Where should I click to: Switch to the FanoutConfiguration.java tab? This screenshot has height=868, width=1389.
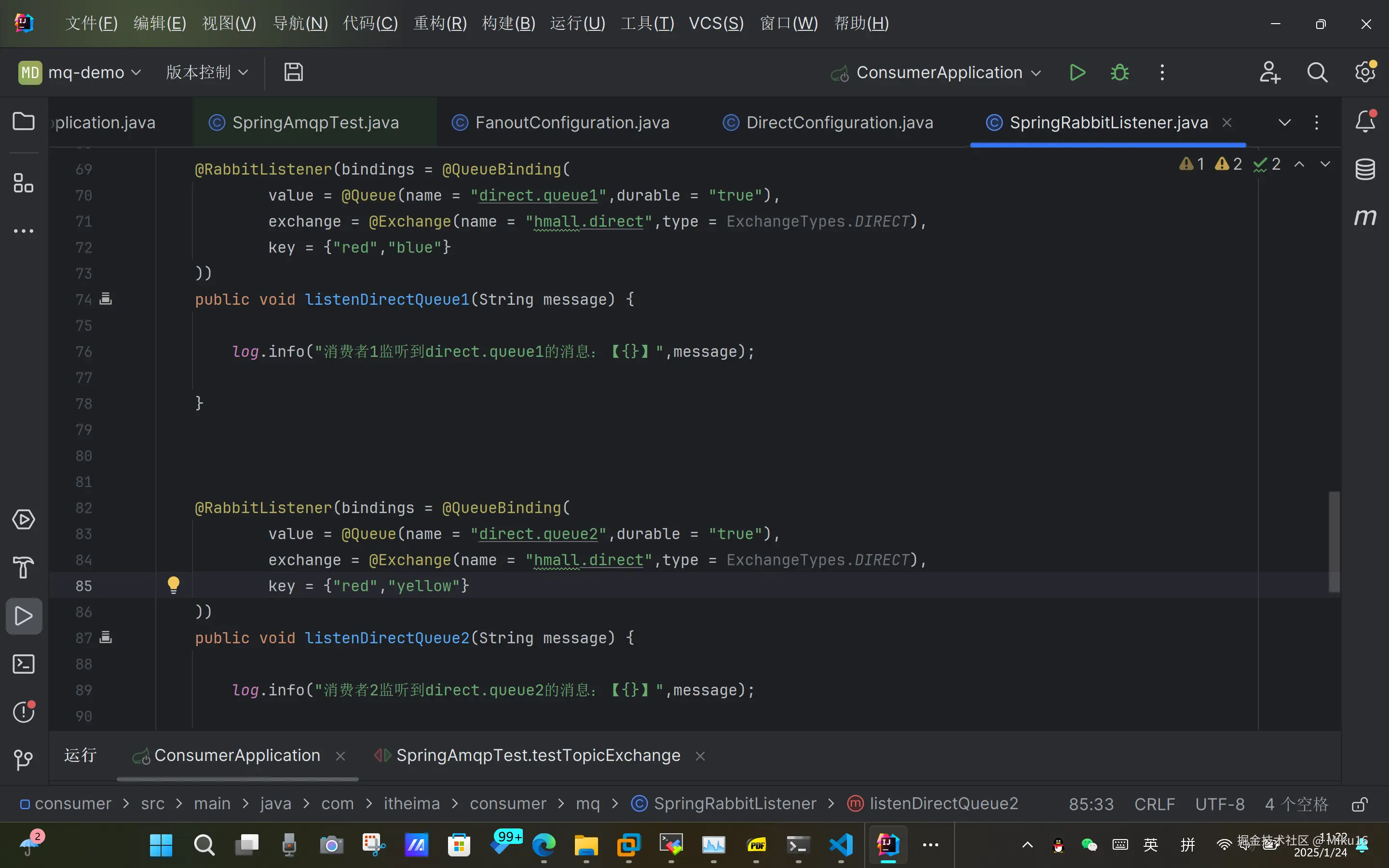(x=572, y=123)
